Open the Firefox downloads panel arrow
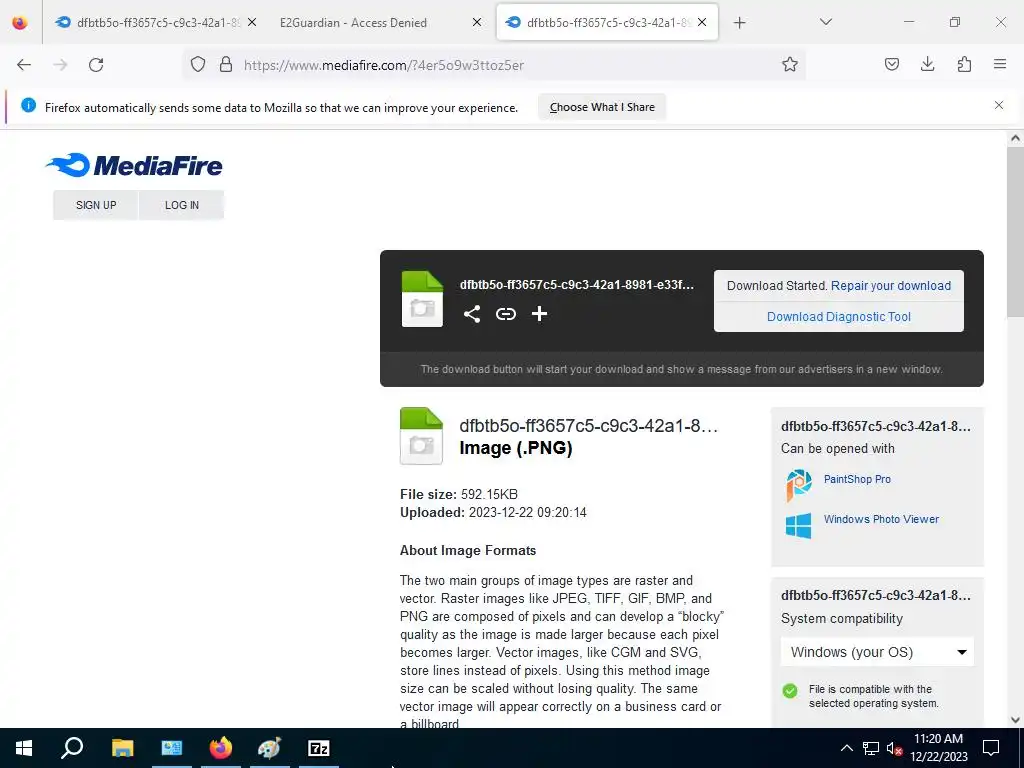The image size is (1024, 768). (927, 64)
